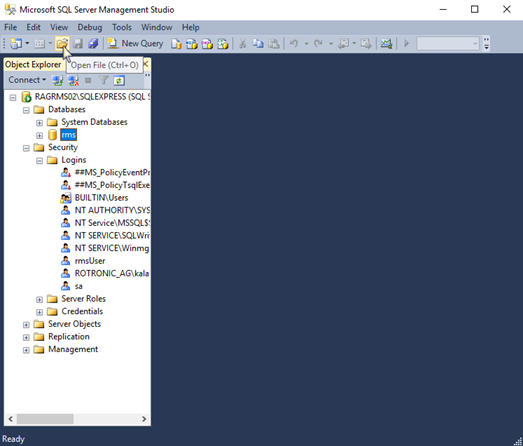Click the Analysis Services DMX Query icon
This screenshot has height=446, width=523.
point(207,44)
